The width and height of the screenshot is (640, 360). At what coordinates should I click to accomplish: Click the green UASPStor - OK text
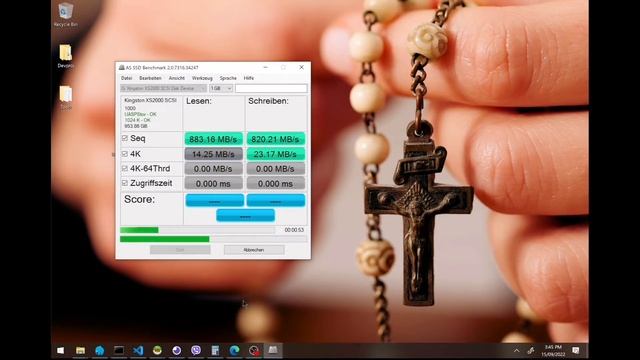(x=140, y=114)
